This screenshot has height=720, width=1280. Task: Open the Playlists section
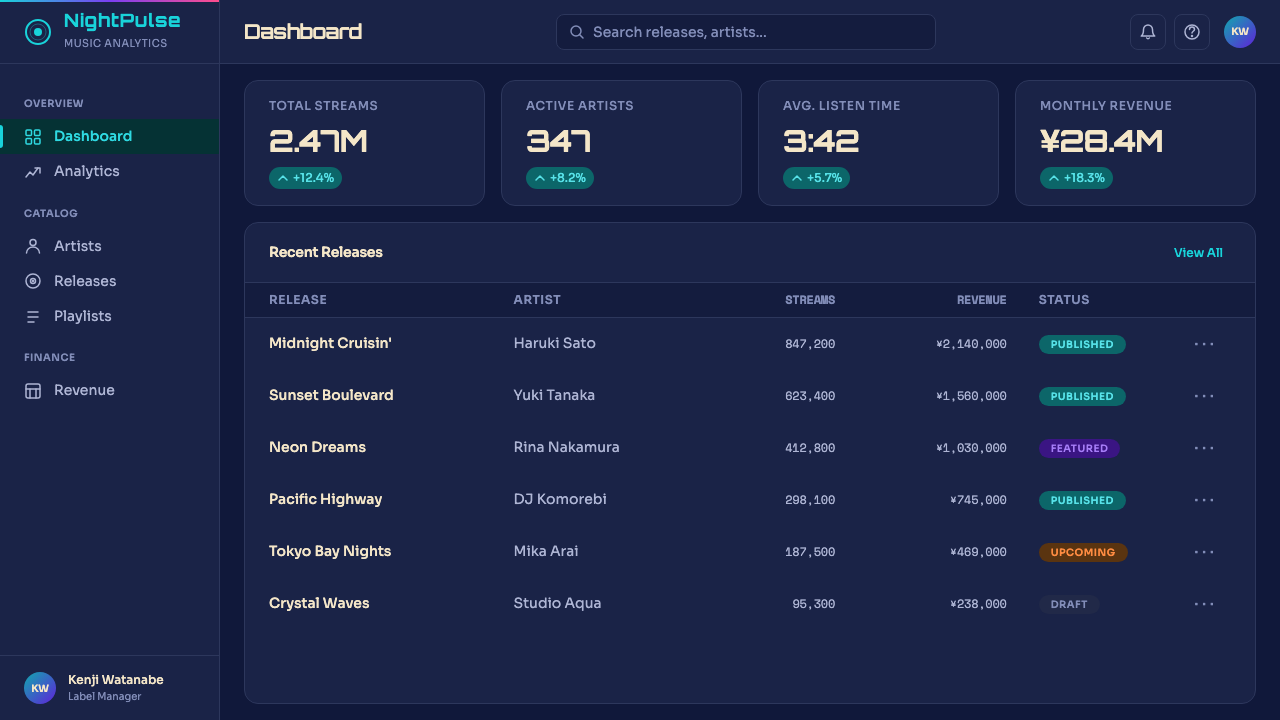110,316
